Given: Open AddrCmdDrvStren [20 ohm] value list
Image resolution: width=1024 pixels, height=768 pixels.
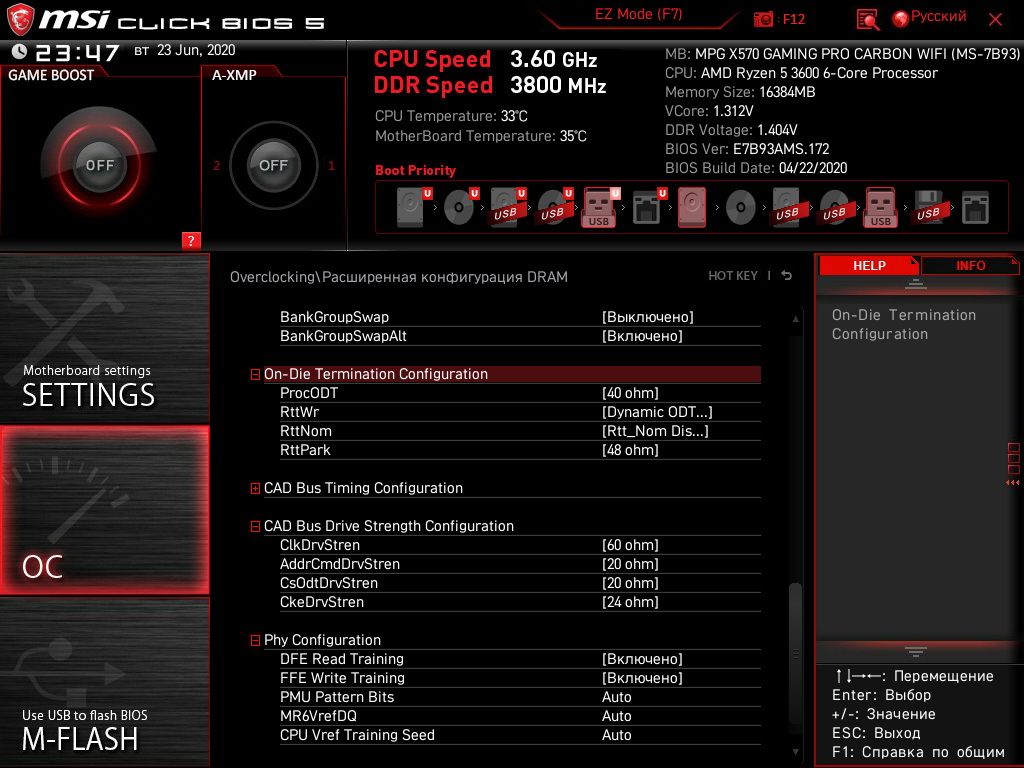Looking at the screenshot, I should (x=630, y=564).
